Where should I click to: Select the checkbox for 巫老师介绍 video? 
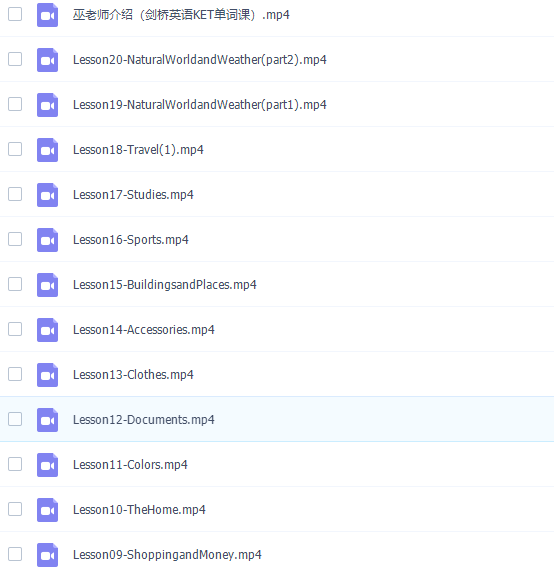click(15, 14)
